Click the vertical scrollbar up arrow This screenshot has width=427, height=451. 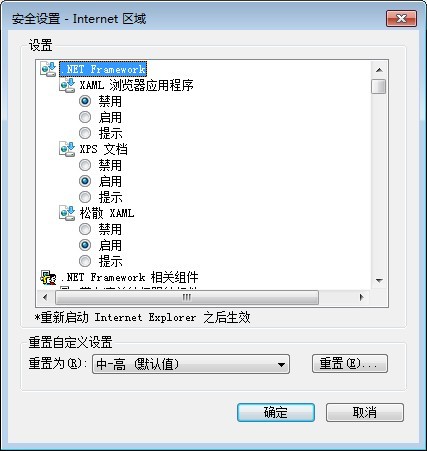pyautogui.click(x=379, y=70)
